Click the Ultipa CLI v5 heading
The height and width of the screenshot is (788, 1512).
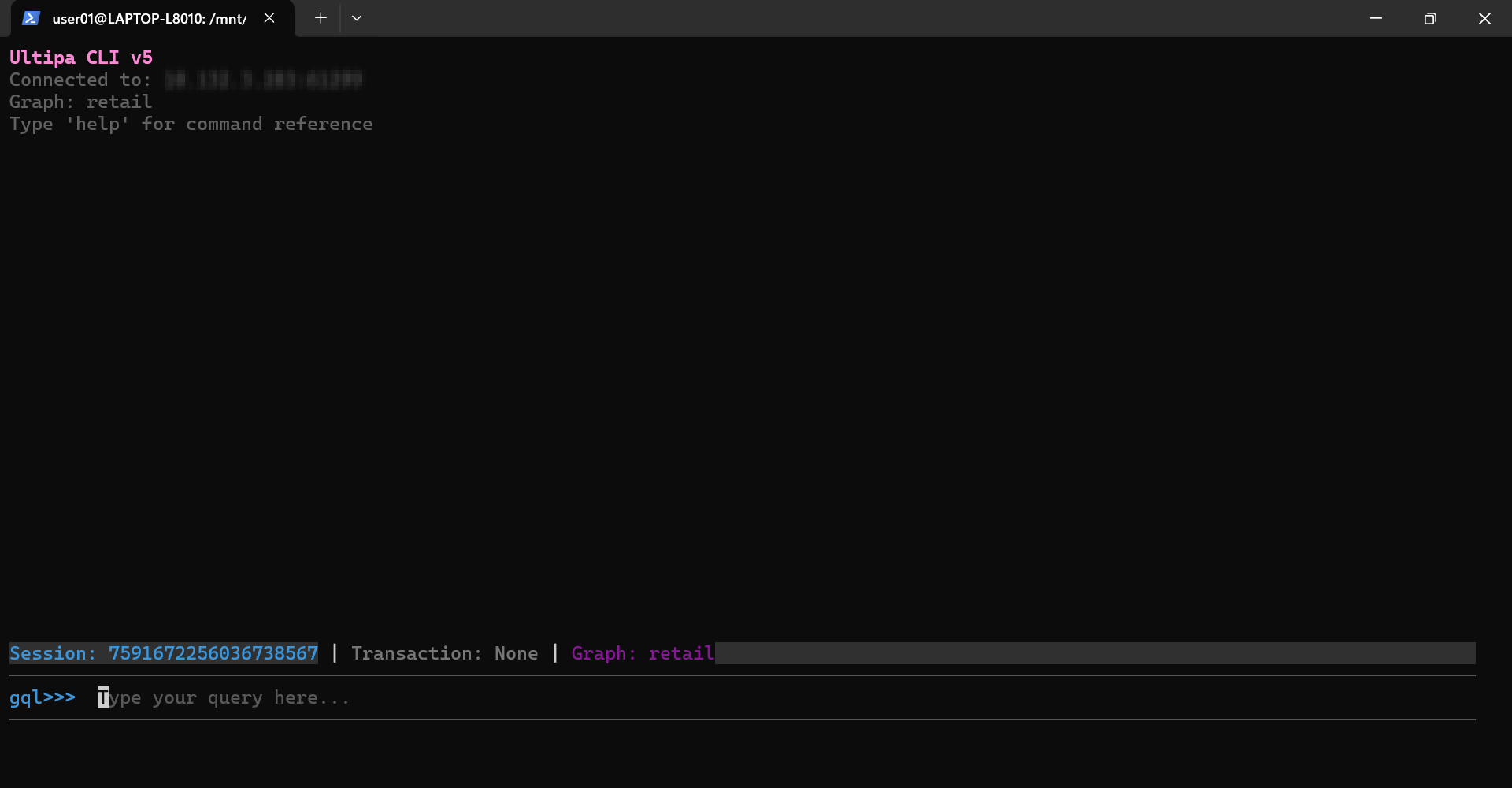pos(81,58)
